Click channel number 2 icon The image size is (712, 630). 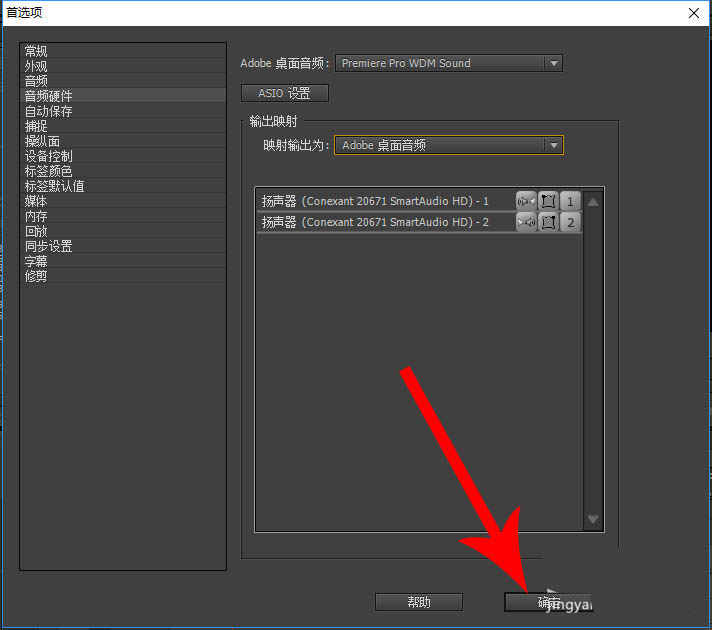[570, 222]
